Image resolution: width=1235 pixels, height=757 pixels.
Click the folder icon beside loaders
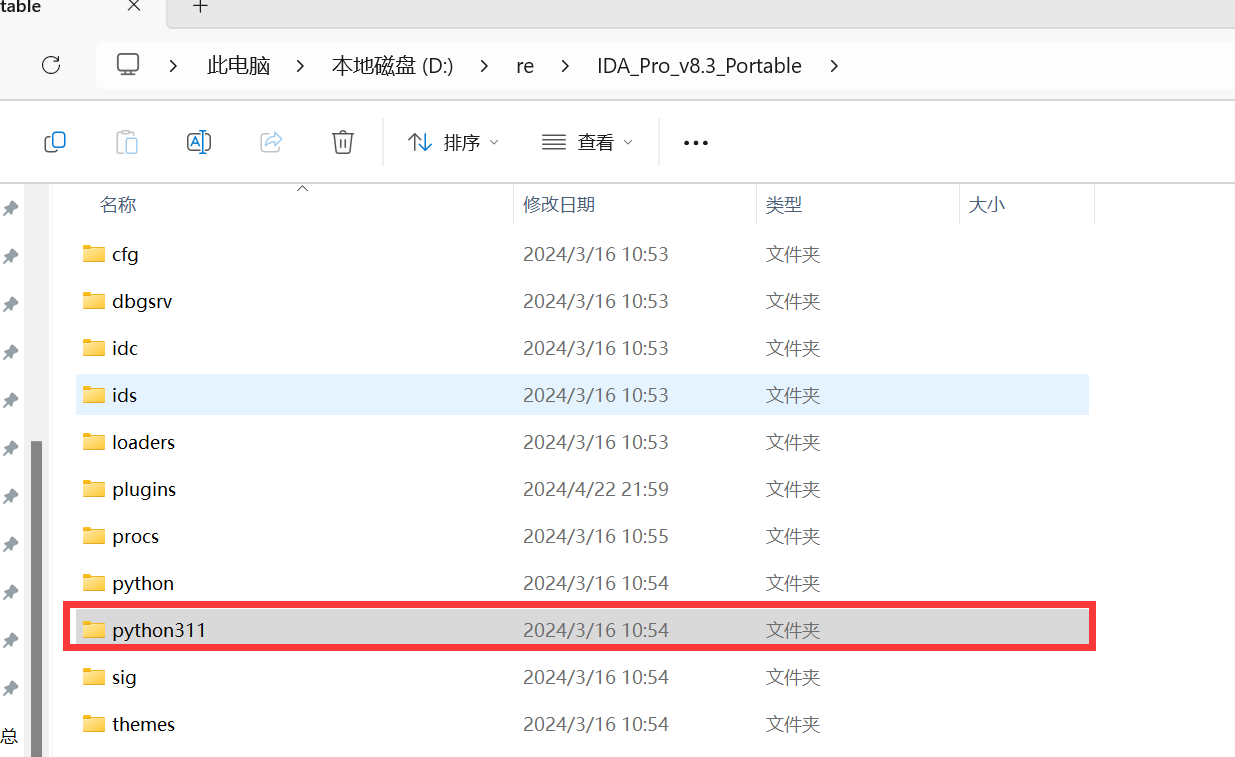[x=94, y=442]
